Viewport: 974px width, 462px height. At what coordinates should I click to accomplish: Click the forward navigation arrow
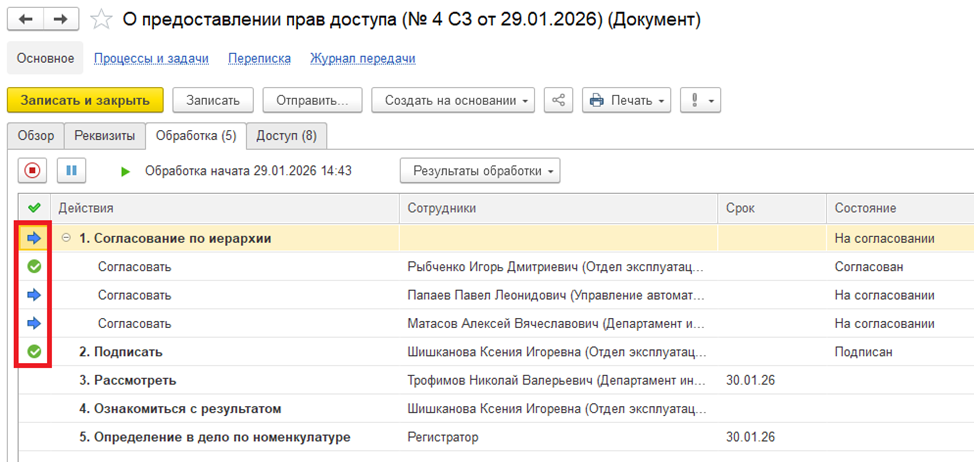60,19
